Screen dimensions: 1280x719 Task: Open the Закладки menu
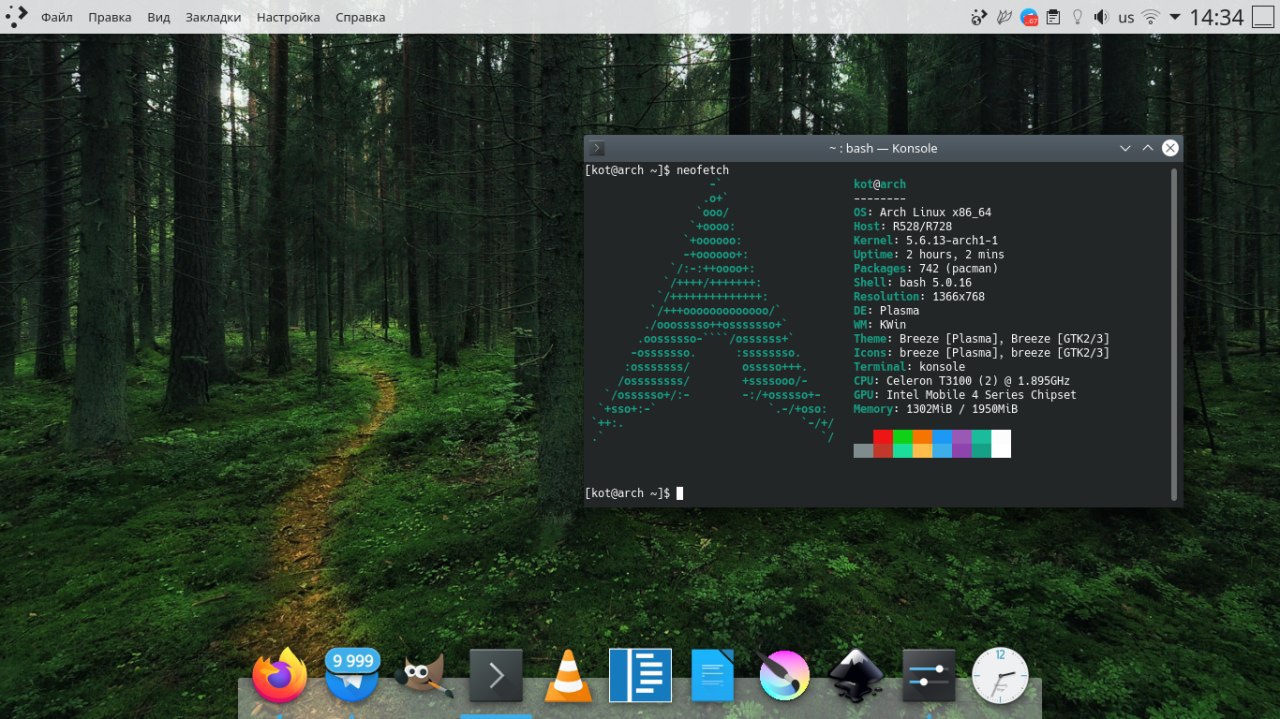[213, 17]
